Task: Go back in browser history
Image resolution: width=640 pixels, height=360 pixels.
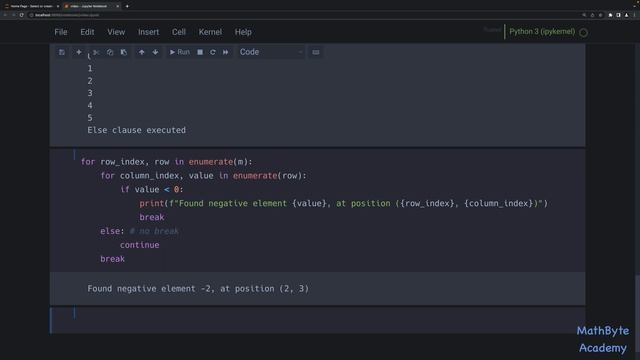Action: coord(5,15)
